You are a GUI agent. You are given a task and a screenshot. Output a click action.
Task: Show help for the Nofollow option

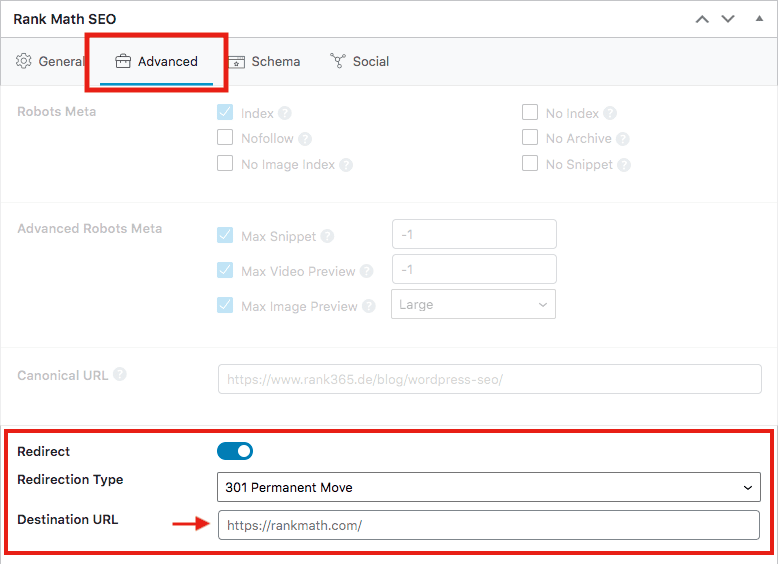tap(305, 139)
